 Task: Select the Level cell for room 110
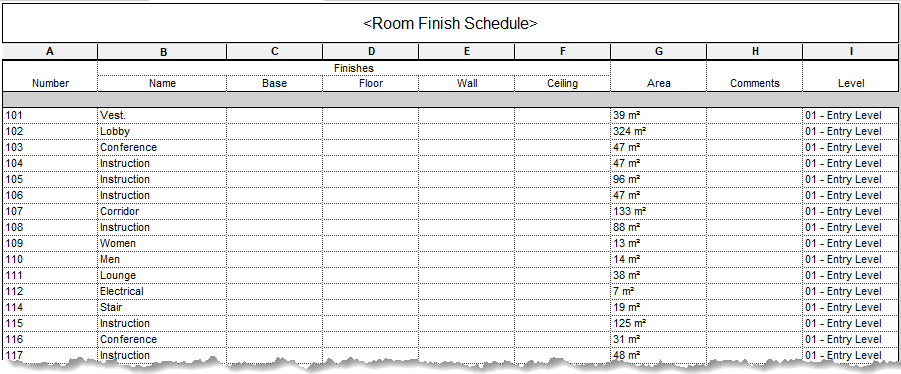[x=850, y=260]
